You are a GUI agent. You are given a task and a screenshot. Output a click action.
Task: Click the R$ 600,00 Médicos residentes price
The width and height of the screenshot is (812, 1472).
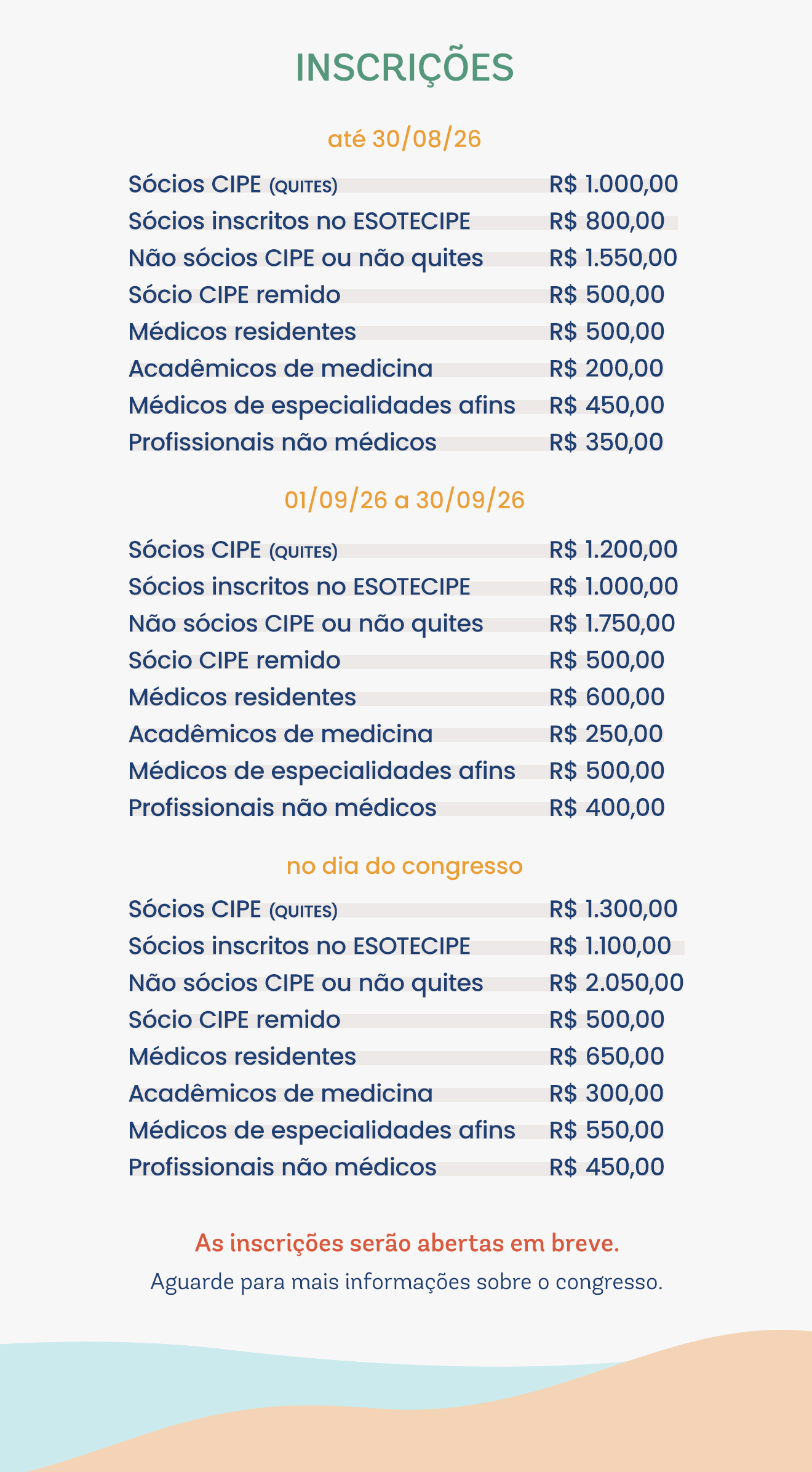[607, 697]
